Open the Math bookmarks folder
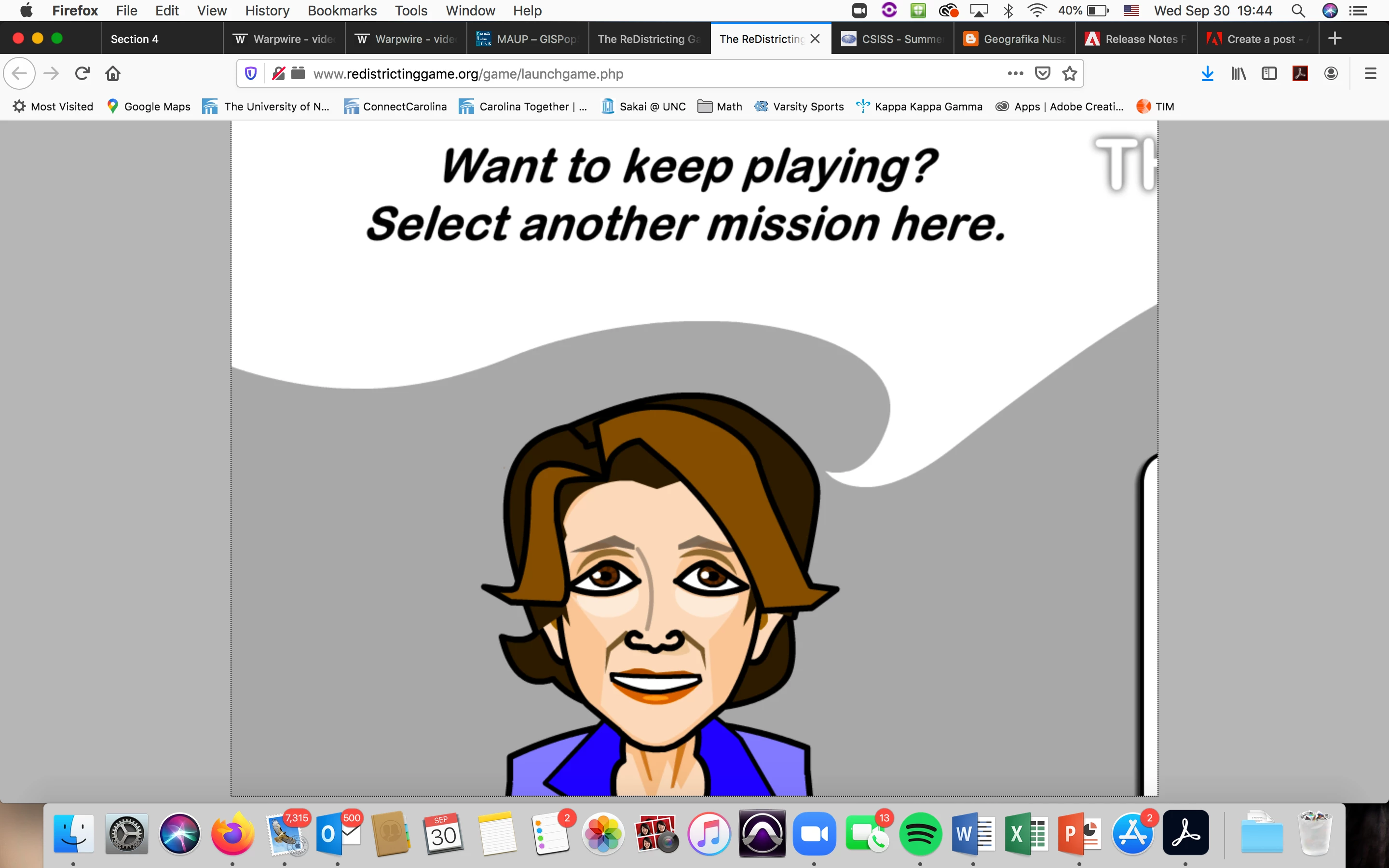This screenshot has width=1389, height=868. (x=720, y=106)
